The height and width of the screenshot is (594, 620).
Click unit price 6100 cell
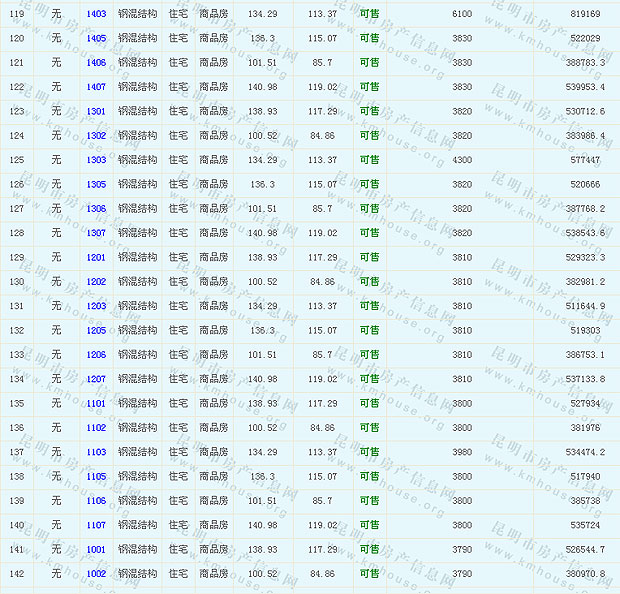461,14
